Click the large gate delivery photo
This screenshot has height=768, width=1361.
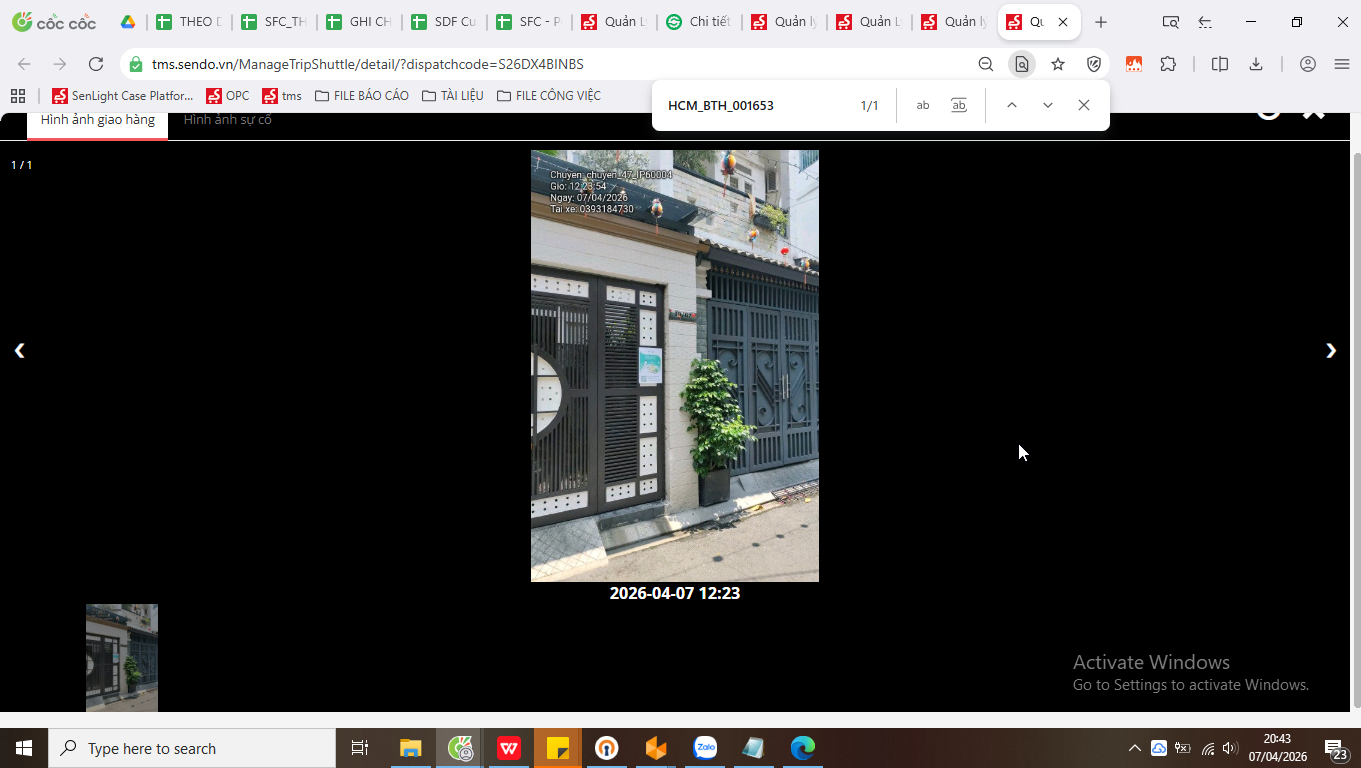tap(675, 366)
